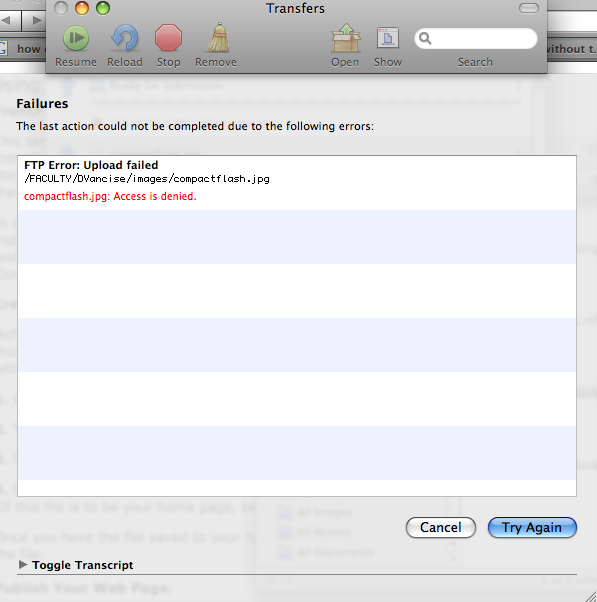This screenshot has width=597, height=602.
Task: Click the magnifier icon in Search field
Action: pyautogui.click(x=425, y=38)
